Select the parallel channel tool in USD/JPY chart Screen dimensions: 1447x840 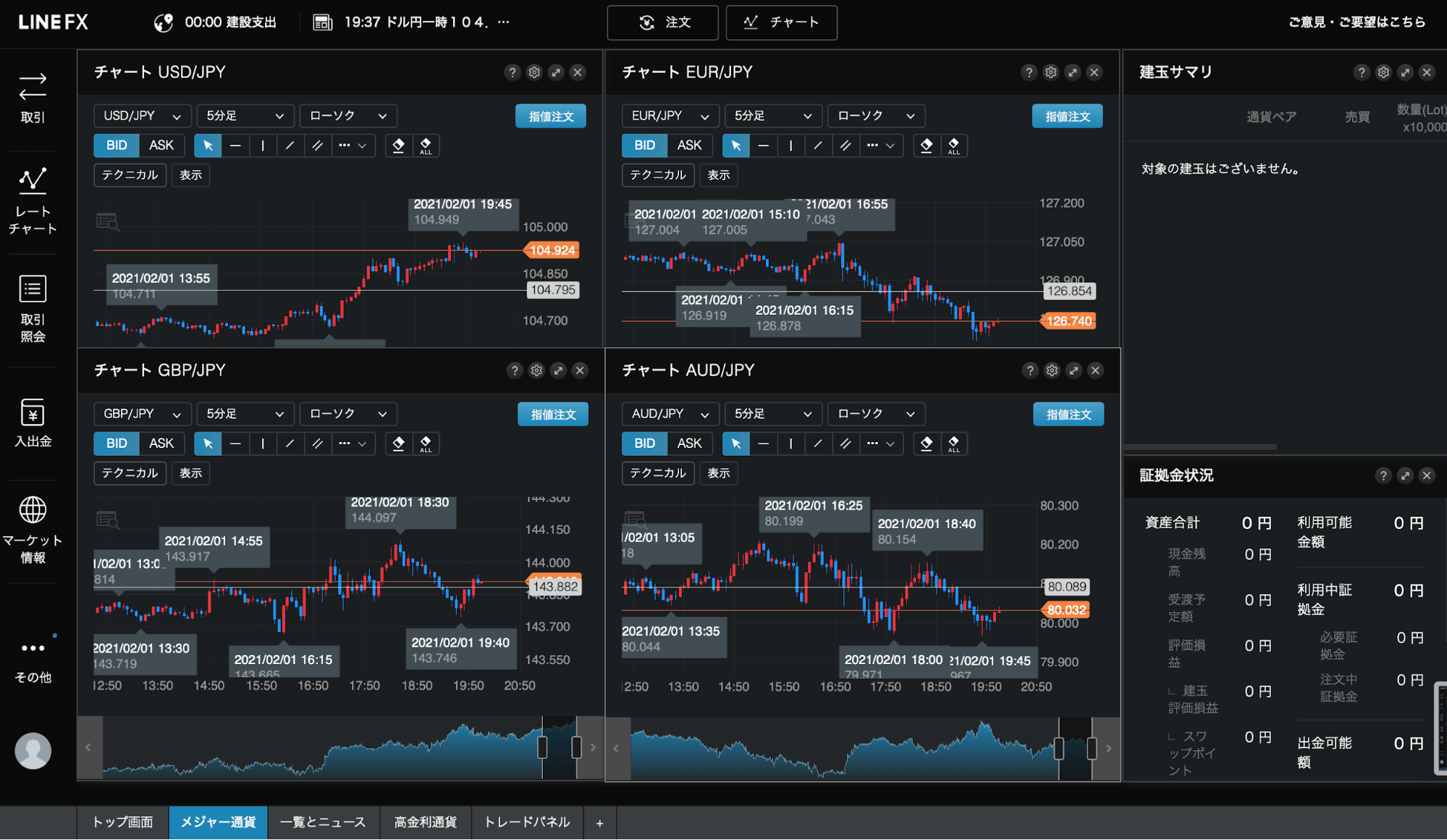(x=317, y=145)
